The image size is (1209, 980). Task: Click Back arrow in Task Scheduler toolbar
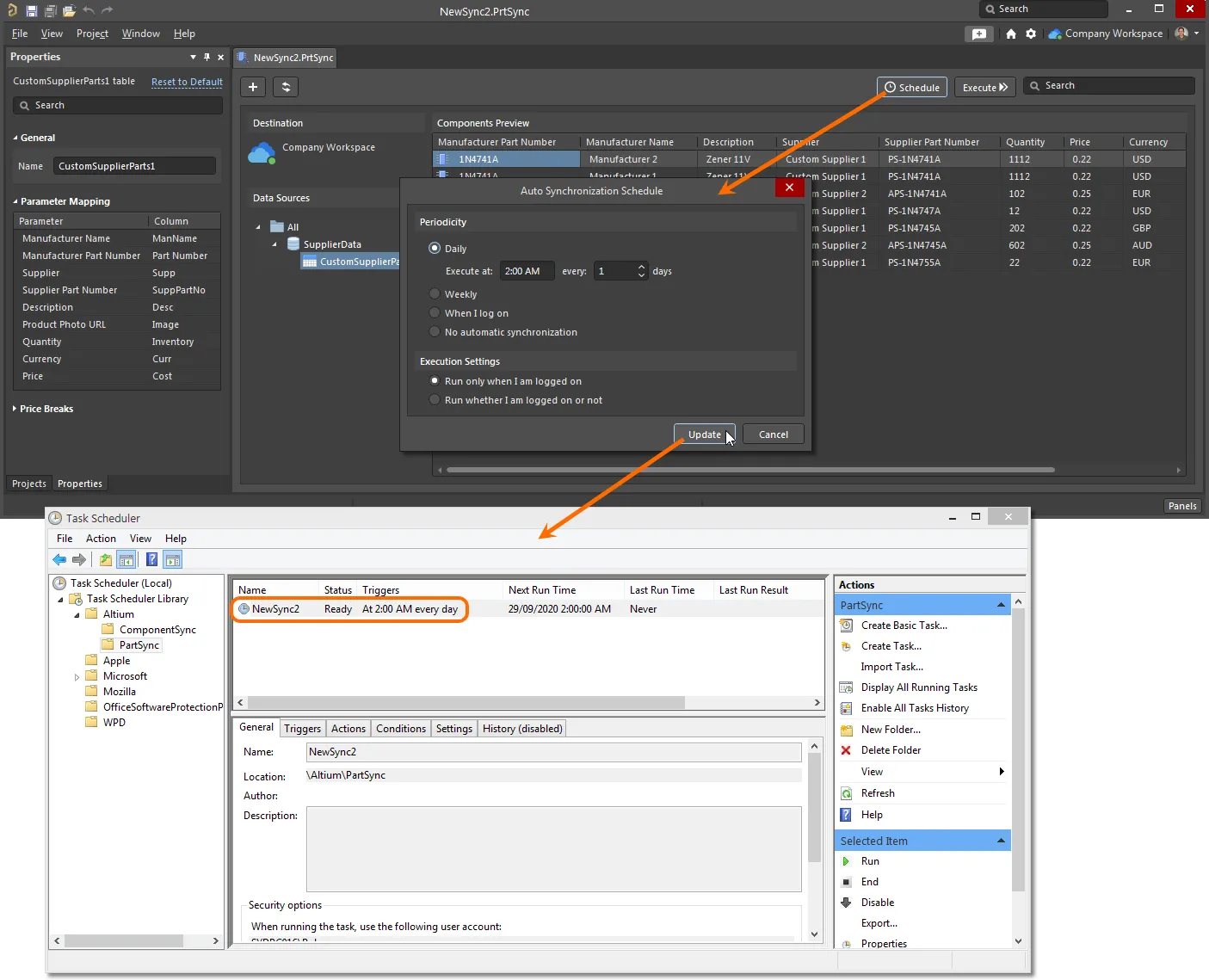[59, 560]
